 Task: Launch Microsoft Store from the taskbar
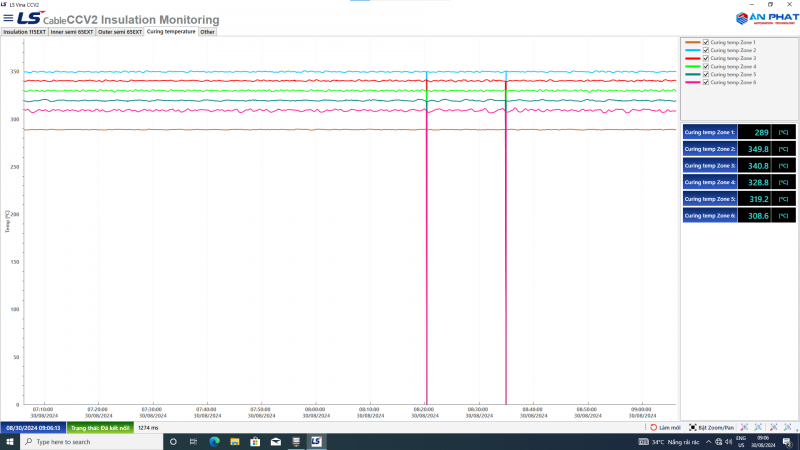[x=255, y=441]
